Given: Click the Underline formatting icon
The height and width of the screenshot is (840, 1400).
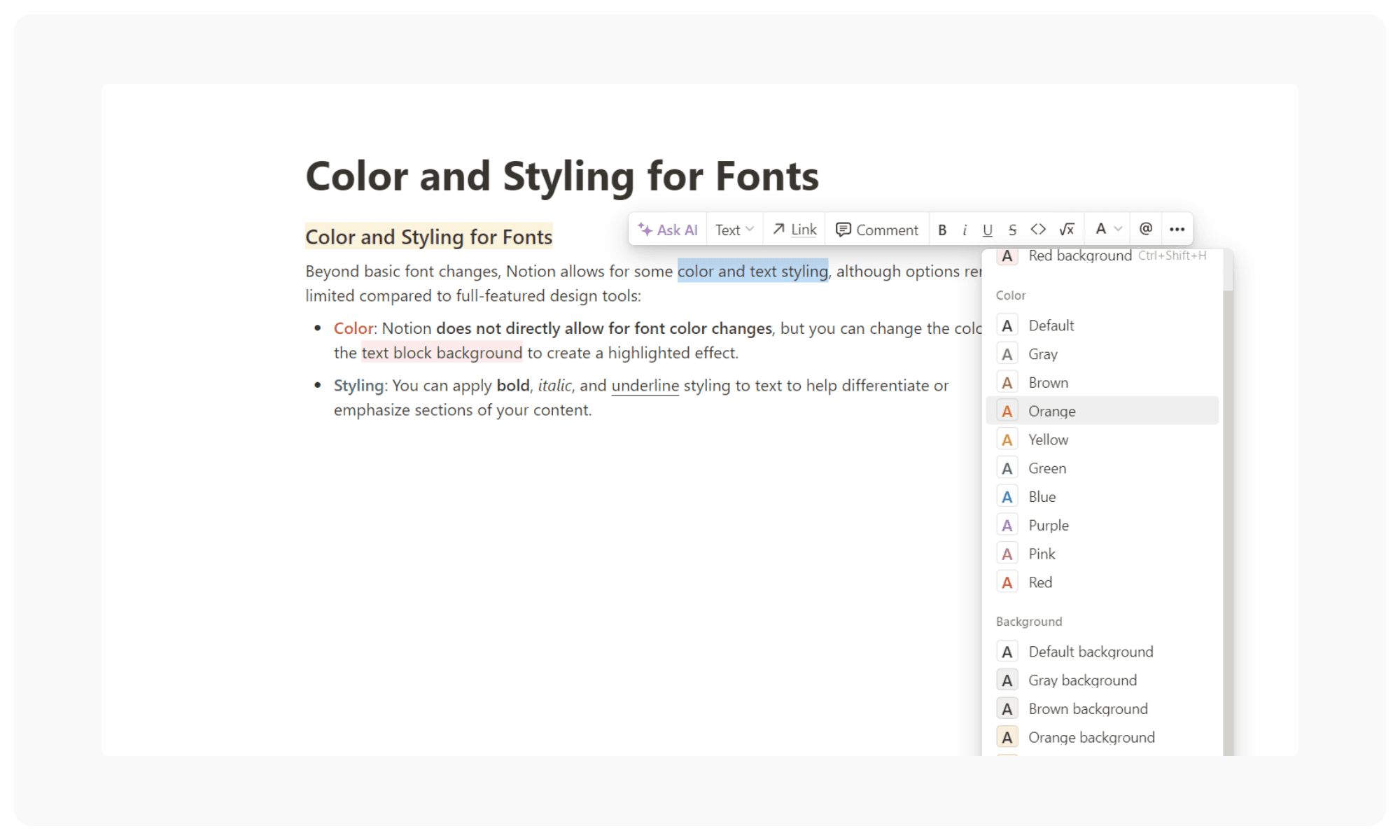Looking at the screenshot, I should click(x=988, y=229).
